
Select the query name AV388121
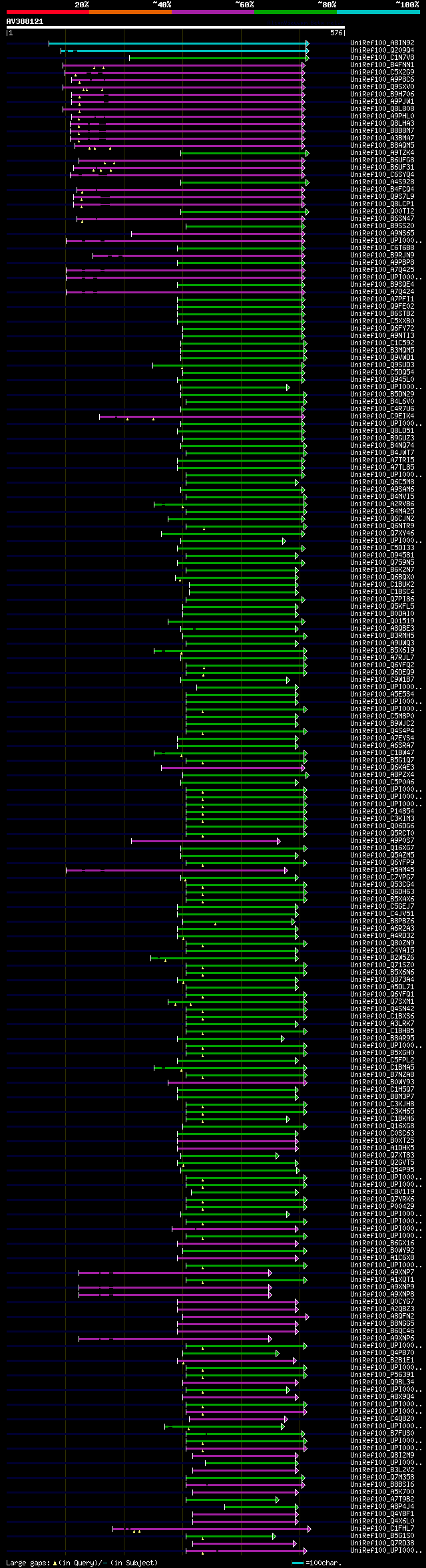coord(25,21)
